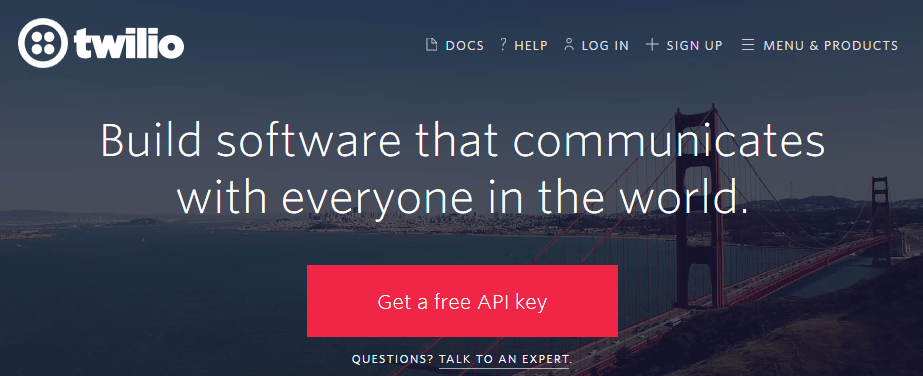Click the Docs document icon
Viewport: 923px width, 376px height.
pyautogui.click(x=431, y=45)
